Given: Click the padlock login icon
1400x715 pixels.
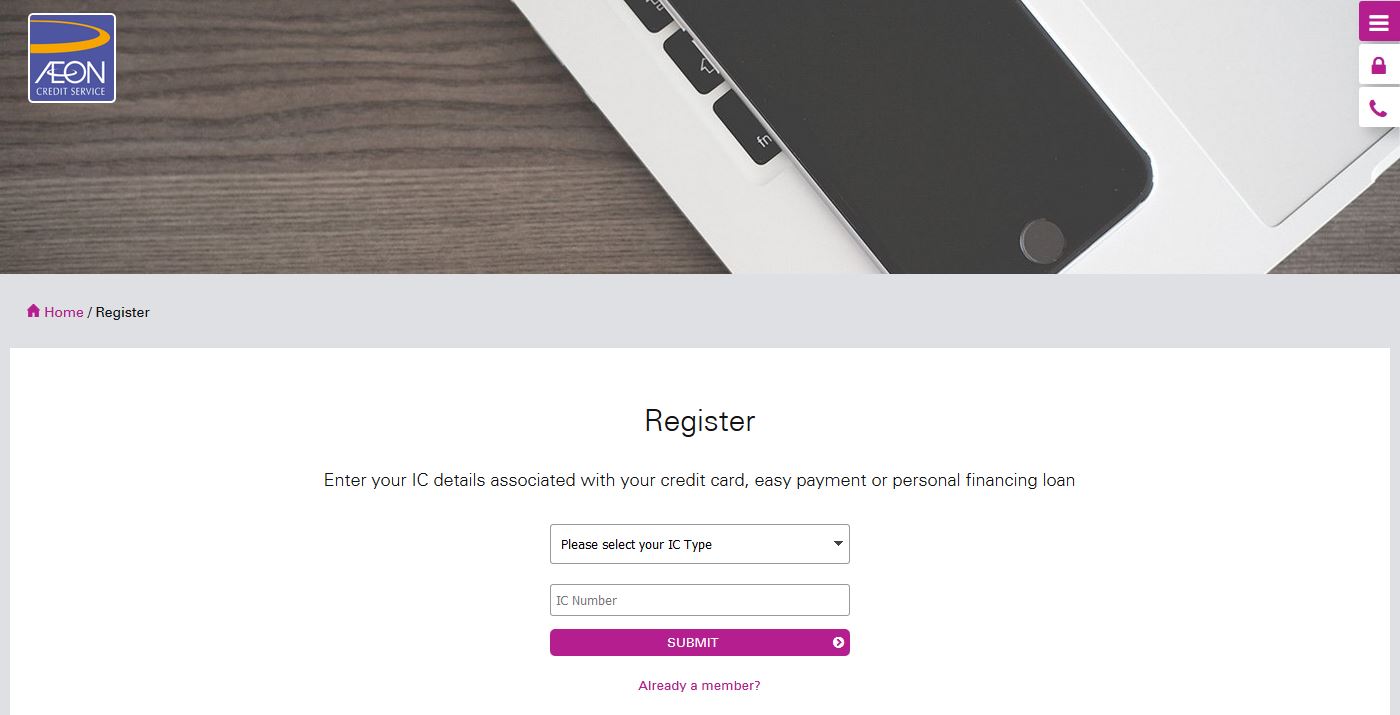Looking at the screenshot, I should 1379,65.
